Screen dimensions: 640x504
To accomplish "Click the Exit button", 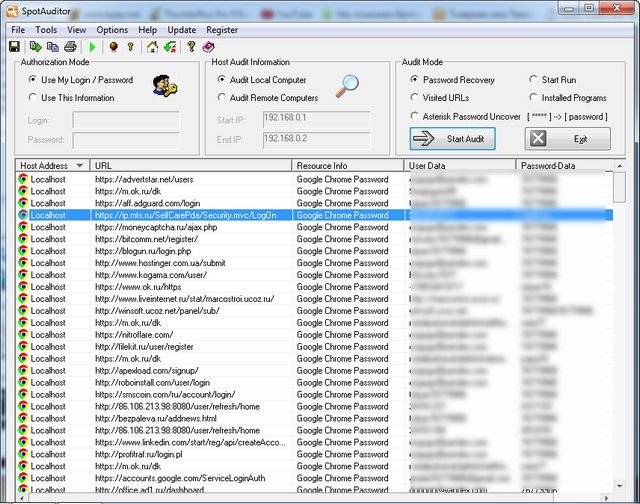I will pos(568,139).
